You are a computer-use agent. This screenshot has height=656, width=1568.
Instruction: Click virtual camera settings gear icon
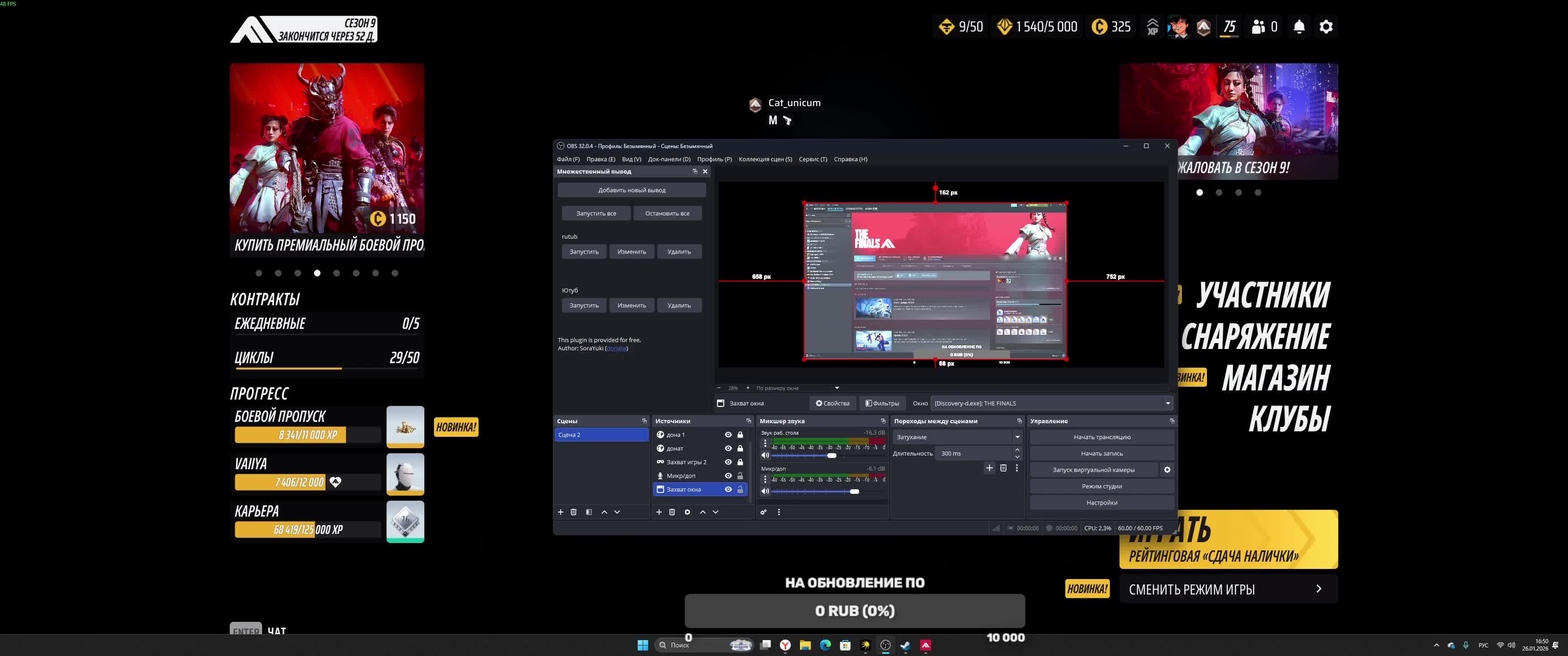click(1167, 470)
